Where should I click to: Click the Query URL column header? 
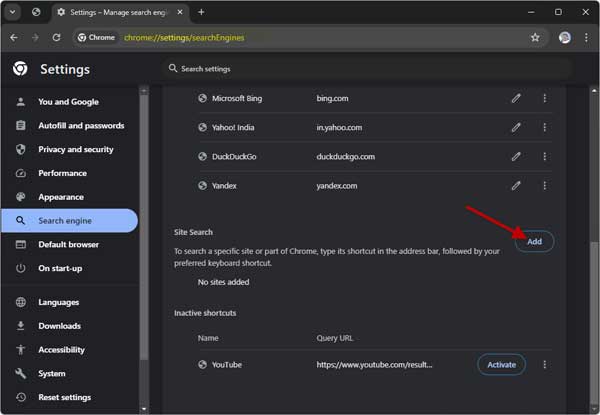point(334,338)
